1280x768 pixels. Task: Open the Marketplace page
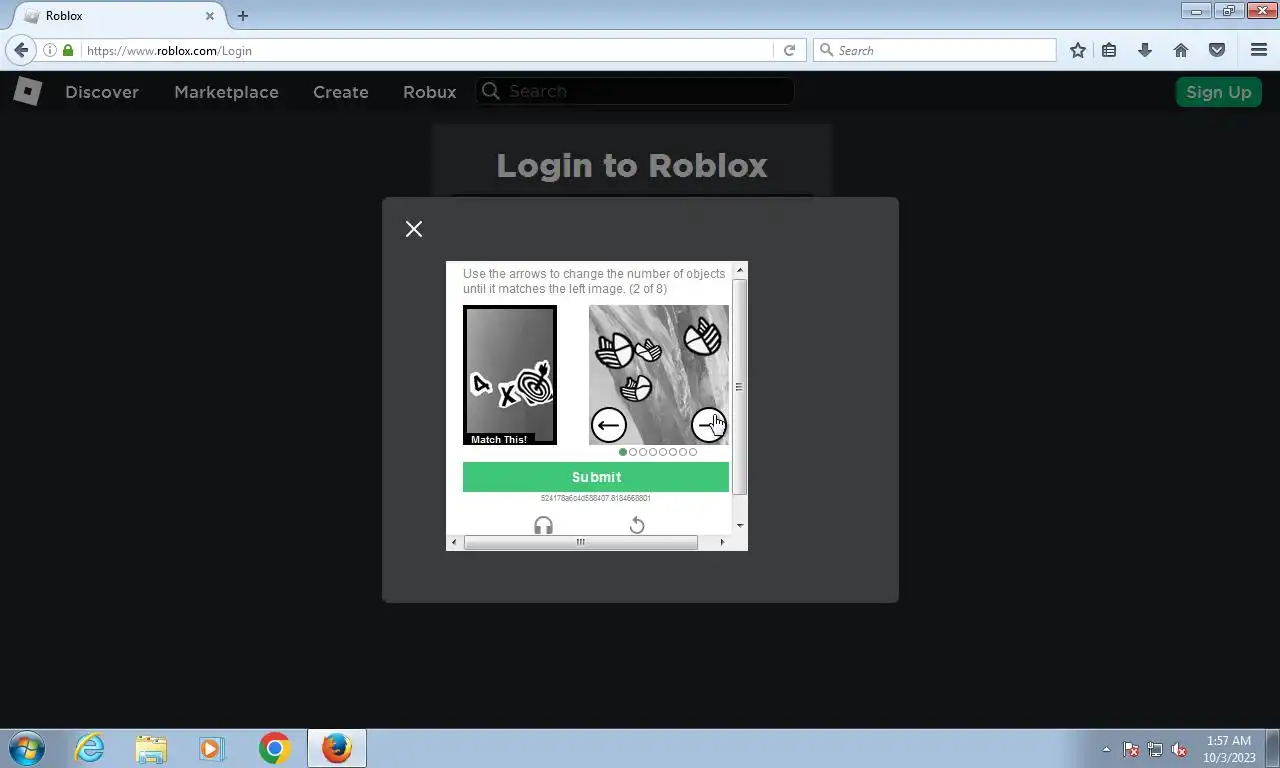[x=226, y=92]
